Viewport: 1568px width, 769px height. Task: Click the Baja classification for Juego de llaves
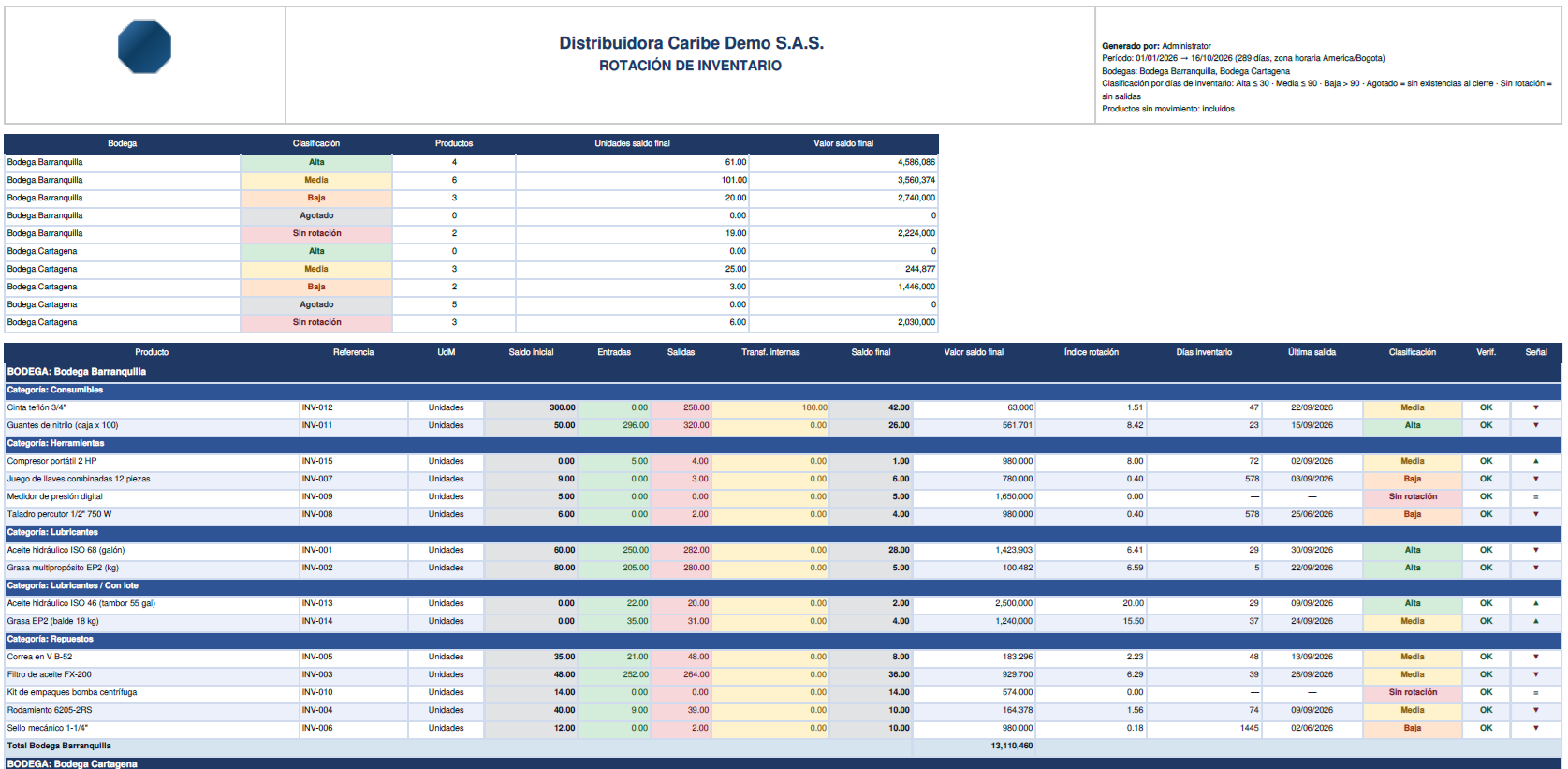click(1412, 479)
